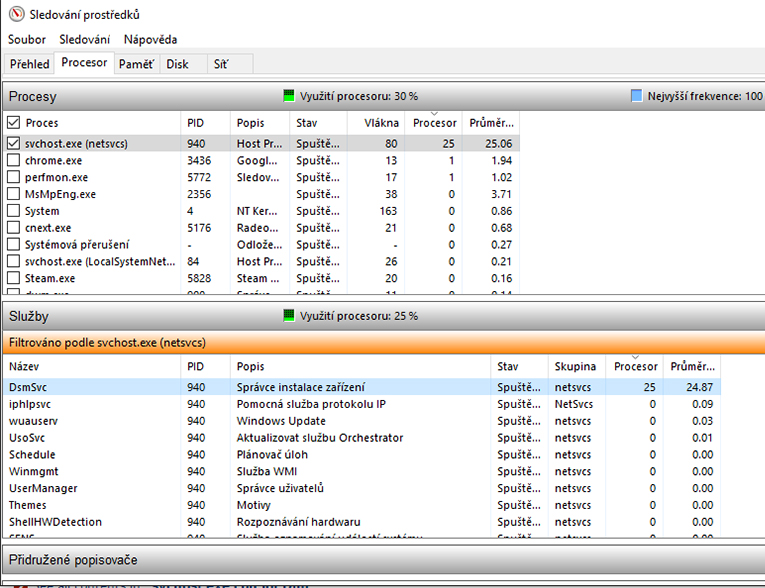Viewport: 765px width, 588px height.
Task: Sort processes by the Vlákna column header
Action: coord(376,123)
